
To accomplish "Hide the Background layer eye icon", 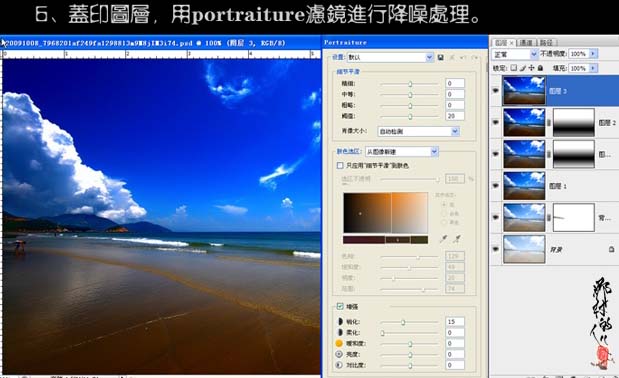I will [x=496, y=249].
